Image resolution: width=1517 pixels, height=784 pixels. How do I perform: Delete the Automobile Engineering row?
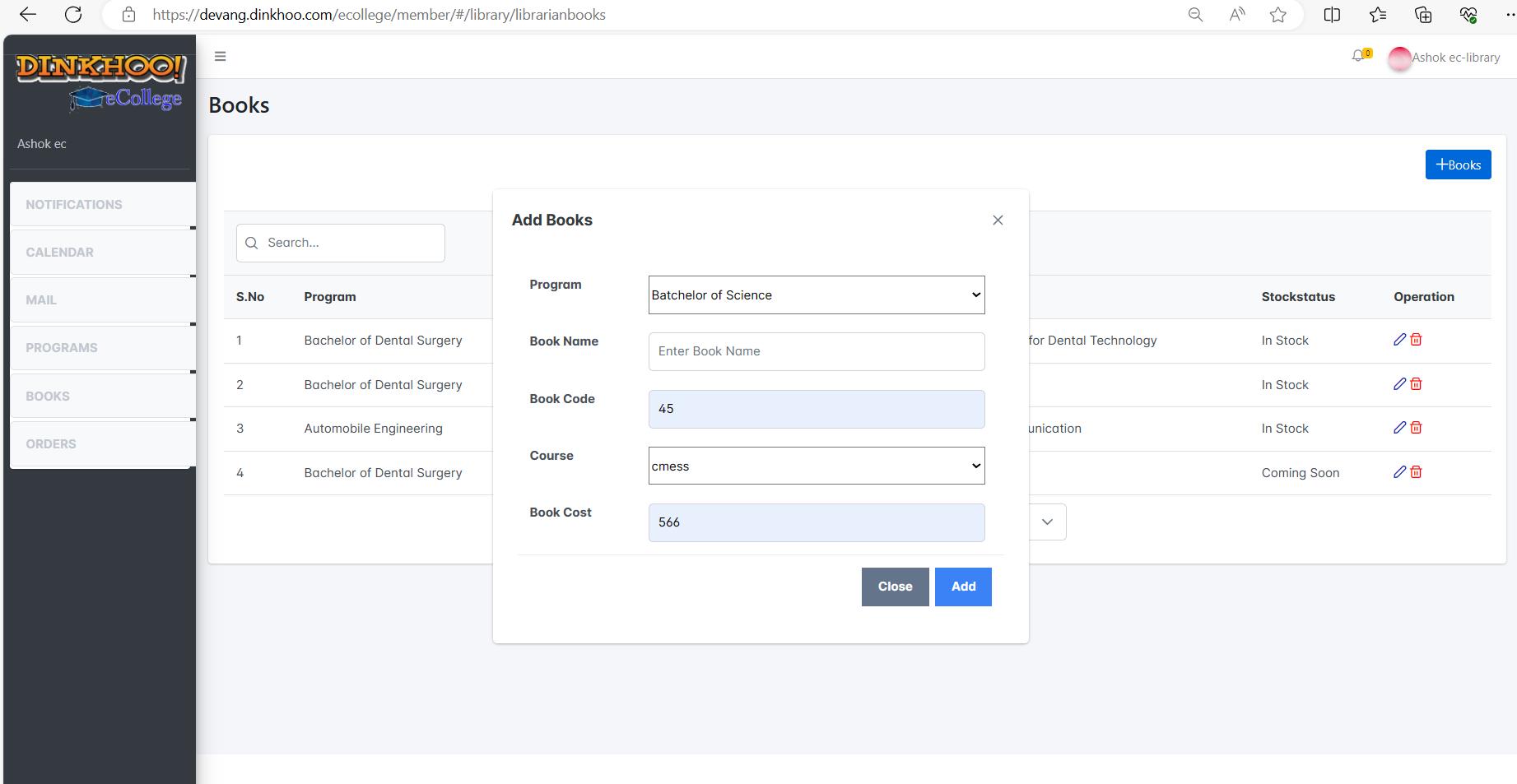coord(1416,428)
